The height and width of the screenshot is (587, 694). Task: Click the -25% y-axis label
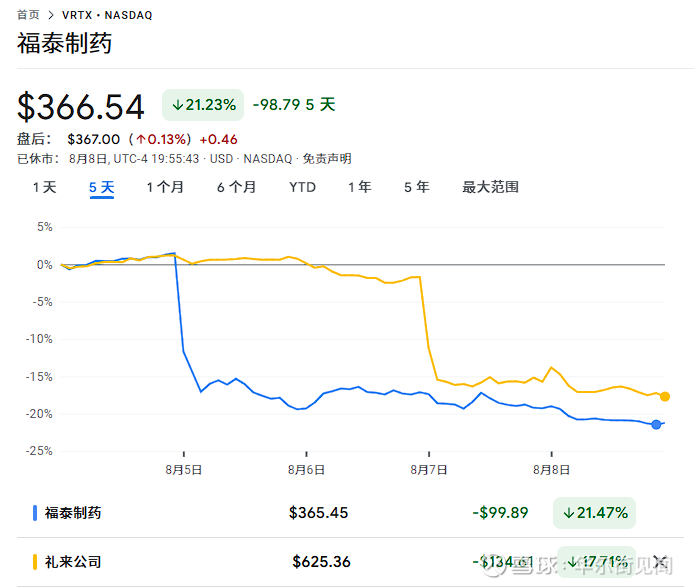click(x=39, y=451)
